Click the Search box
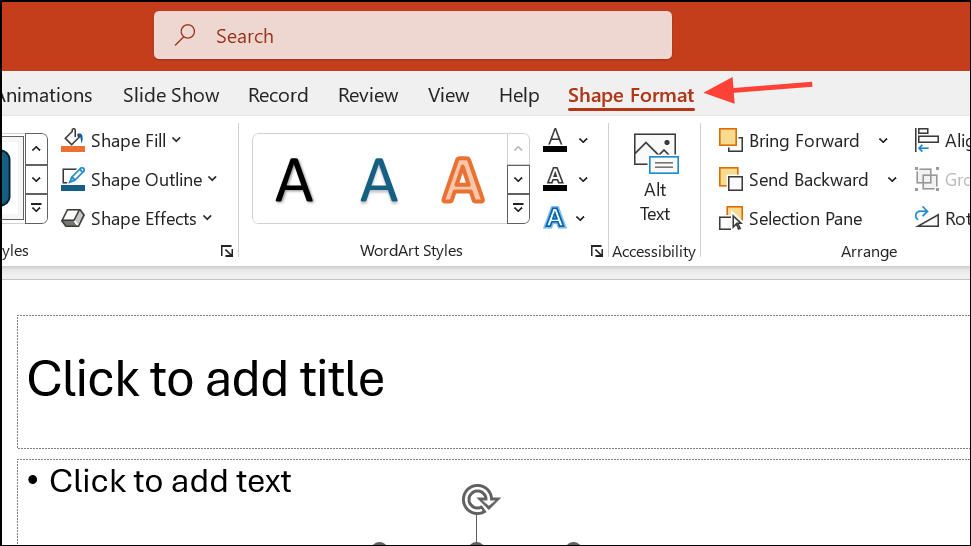Screen dimensions: 971x546 pyautogui.click(x=412, y=36)
